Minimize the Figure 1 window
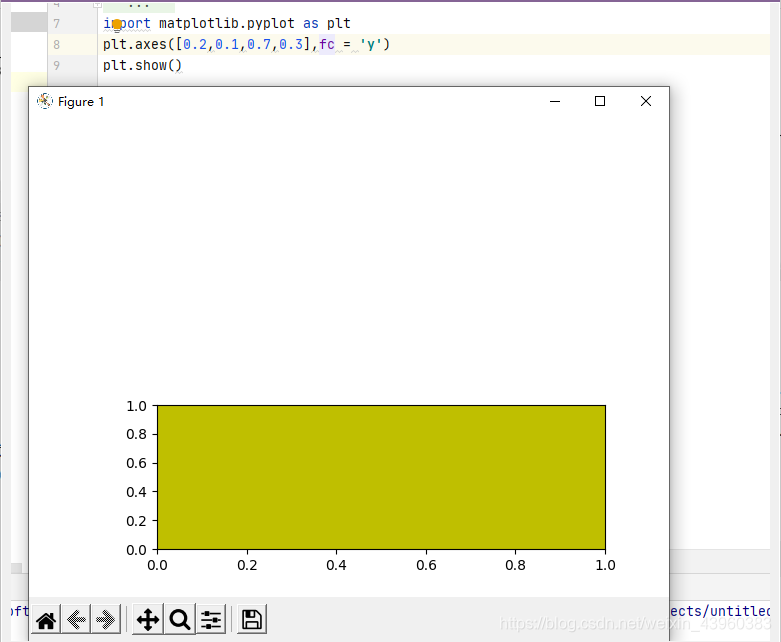Viewport: 781px width, 642px height. (555, 101)
